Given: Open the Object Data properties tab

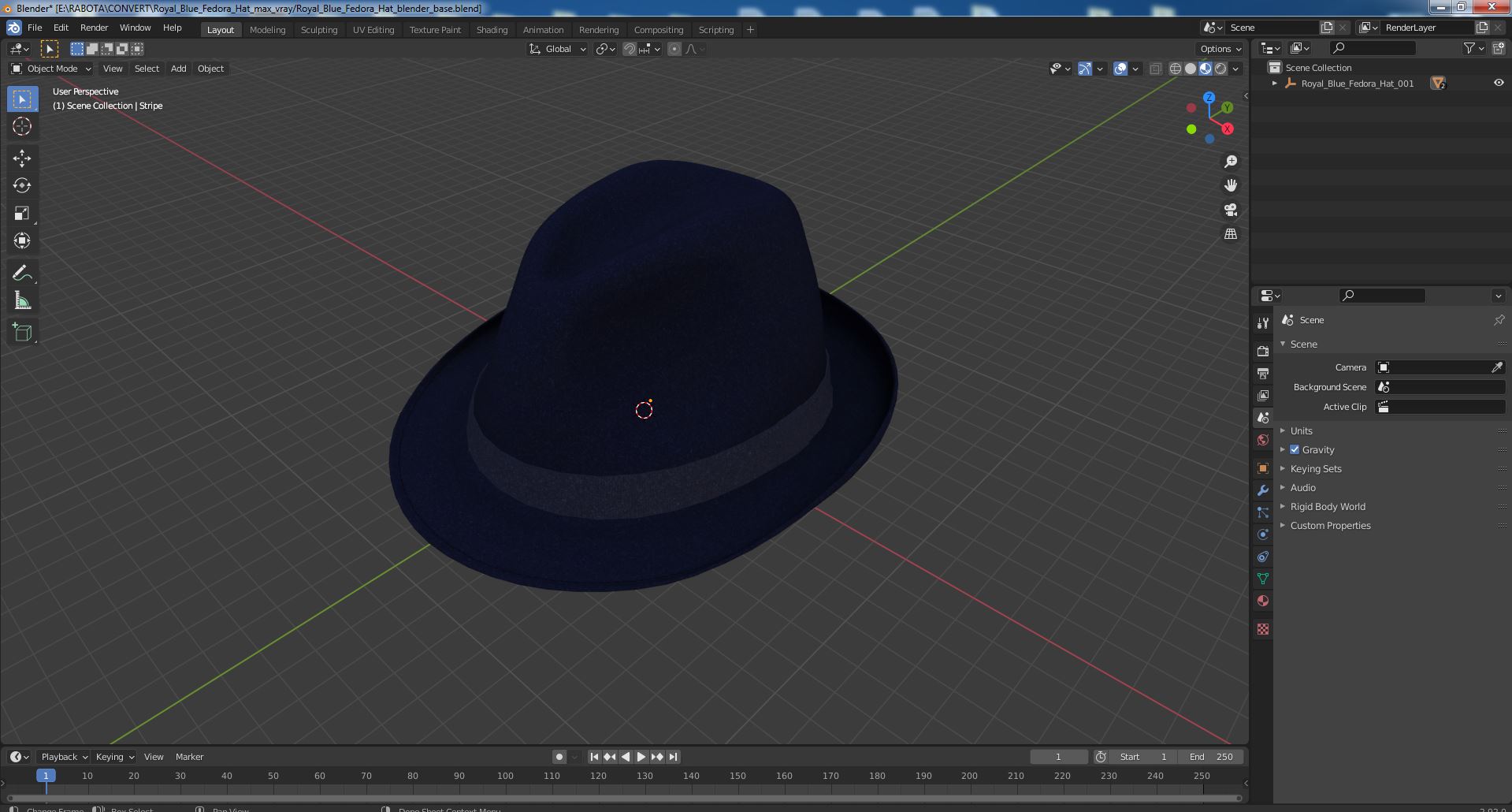Looking at the screenshot, I should pos(1263,579).
